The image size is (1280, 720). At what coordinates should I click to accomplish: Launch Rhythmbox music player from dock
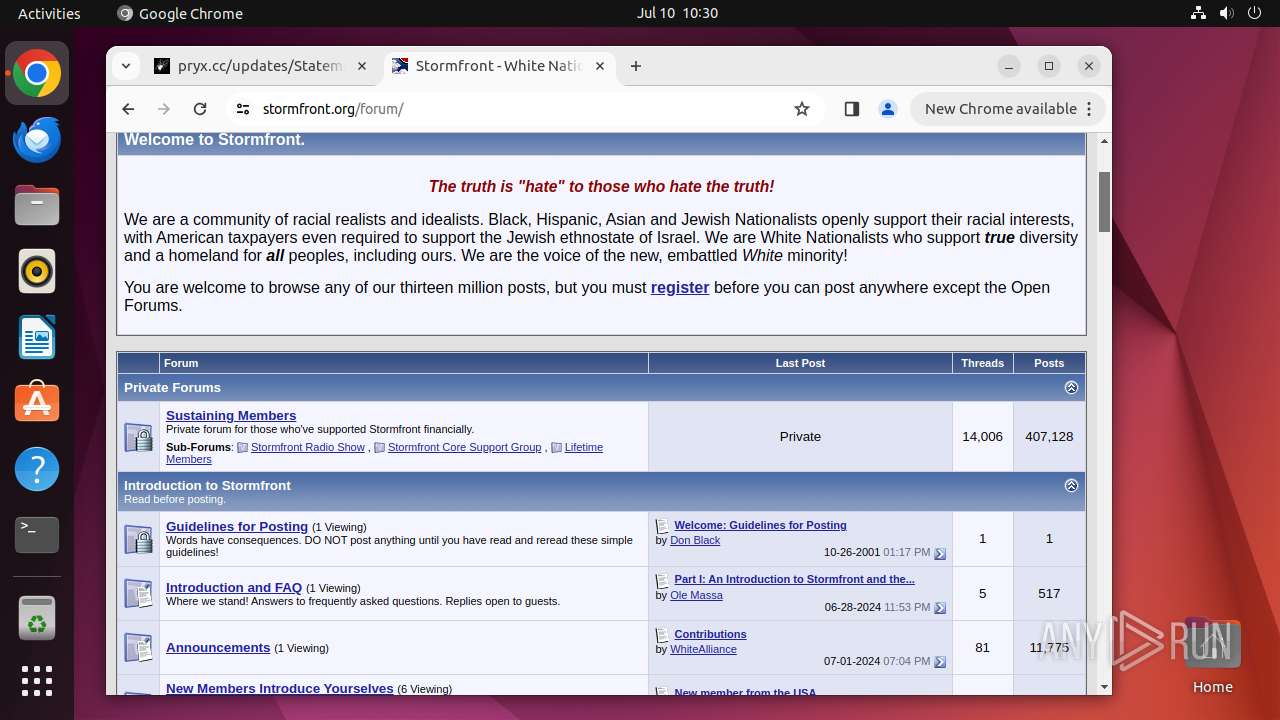coord(37,272)
